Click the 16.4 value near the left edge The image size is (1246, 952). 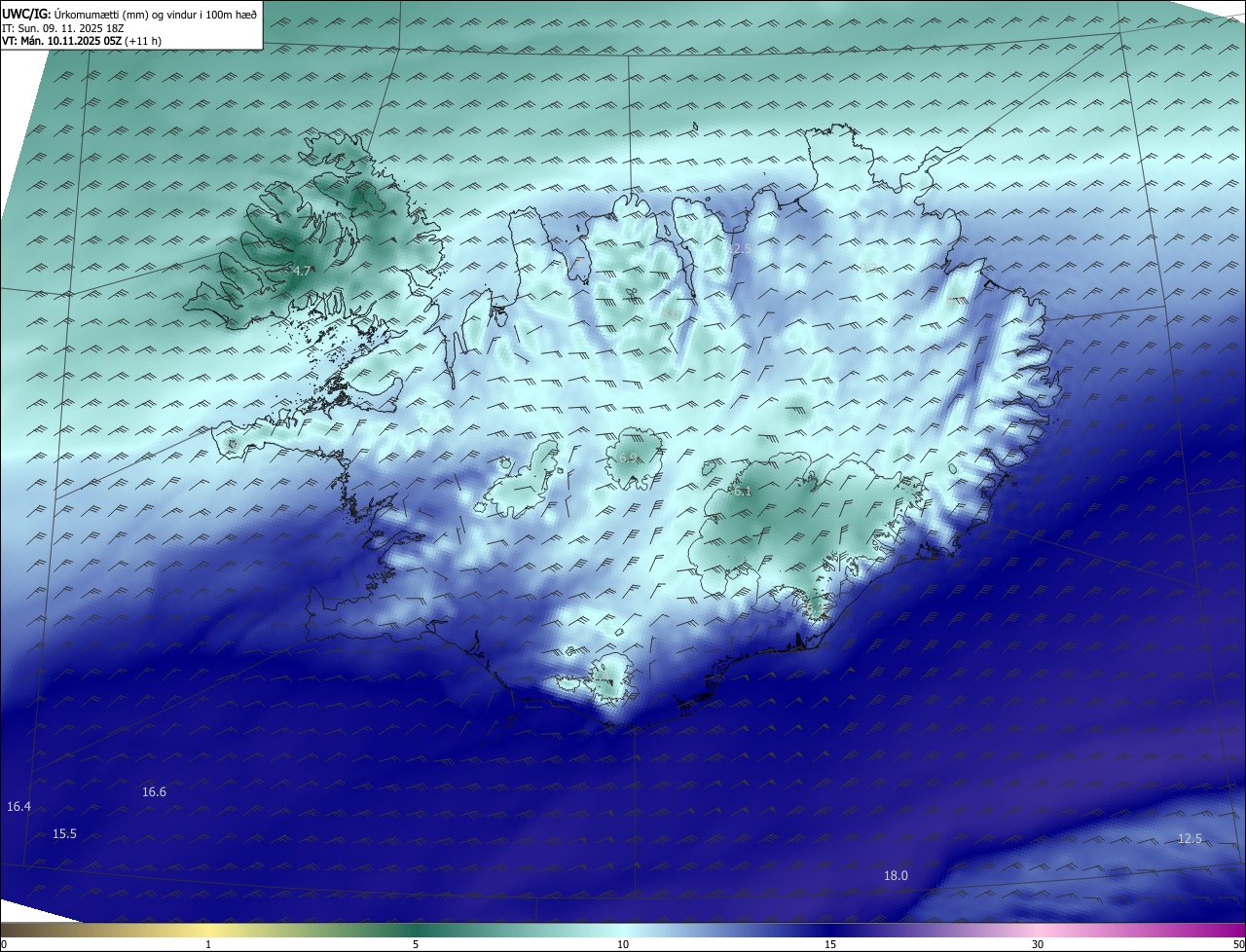click(18, 807)
